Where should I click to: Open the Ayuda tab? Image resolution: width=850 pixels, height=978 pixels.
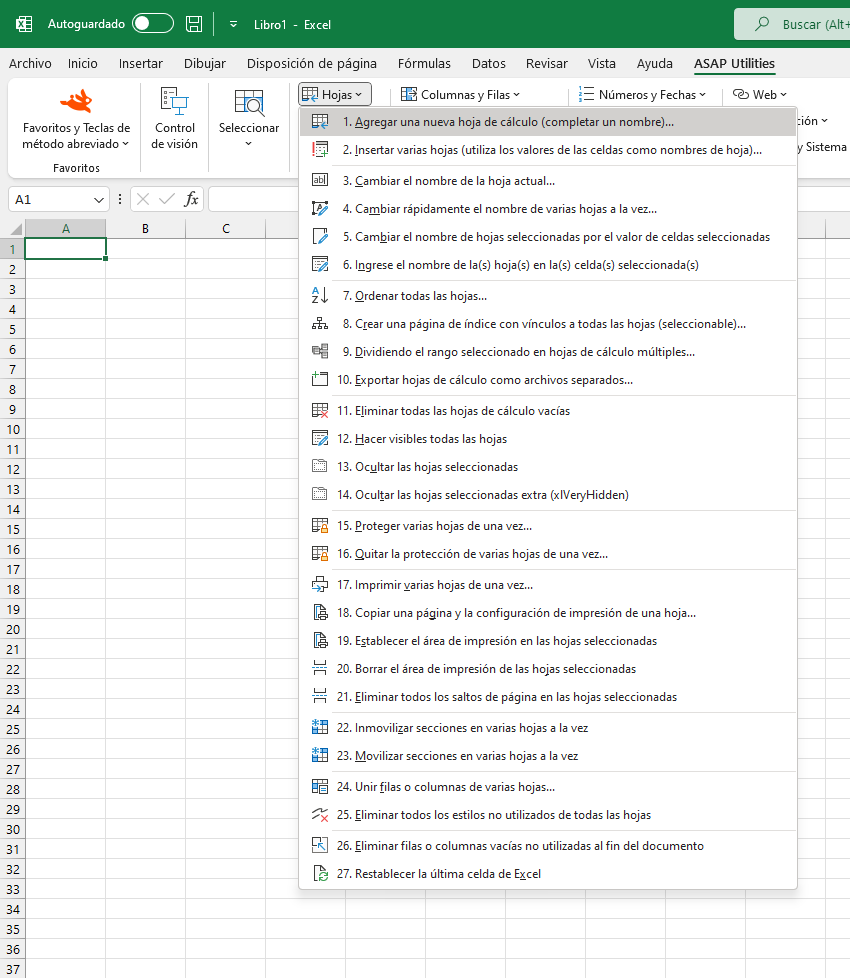(x=654, y=64)
